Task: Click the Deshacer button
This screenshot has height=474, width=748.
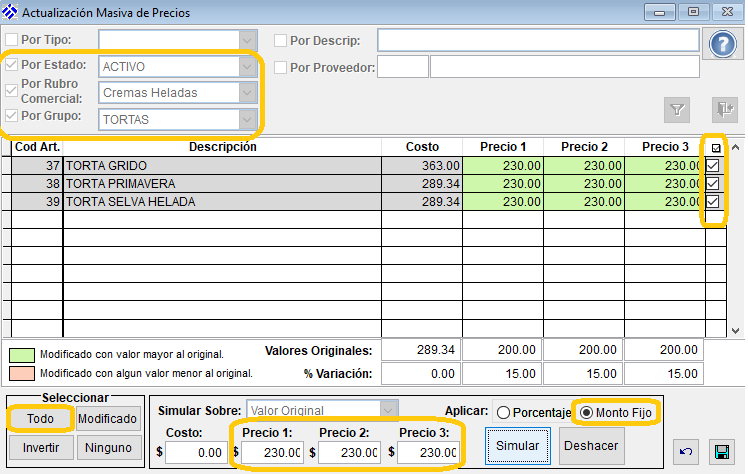Action: 589,445
